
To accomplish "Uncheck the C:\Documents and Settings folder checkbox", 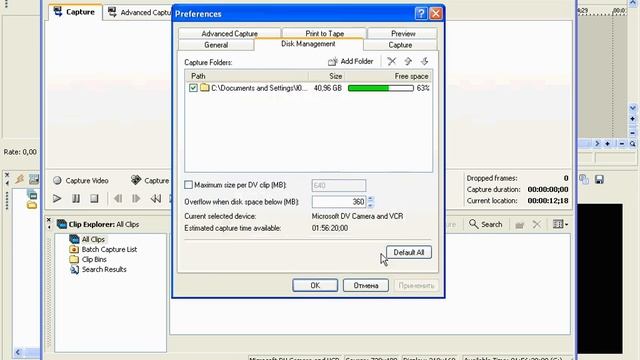I will tap(193, 88).
